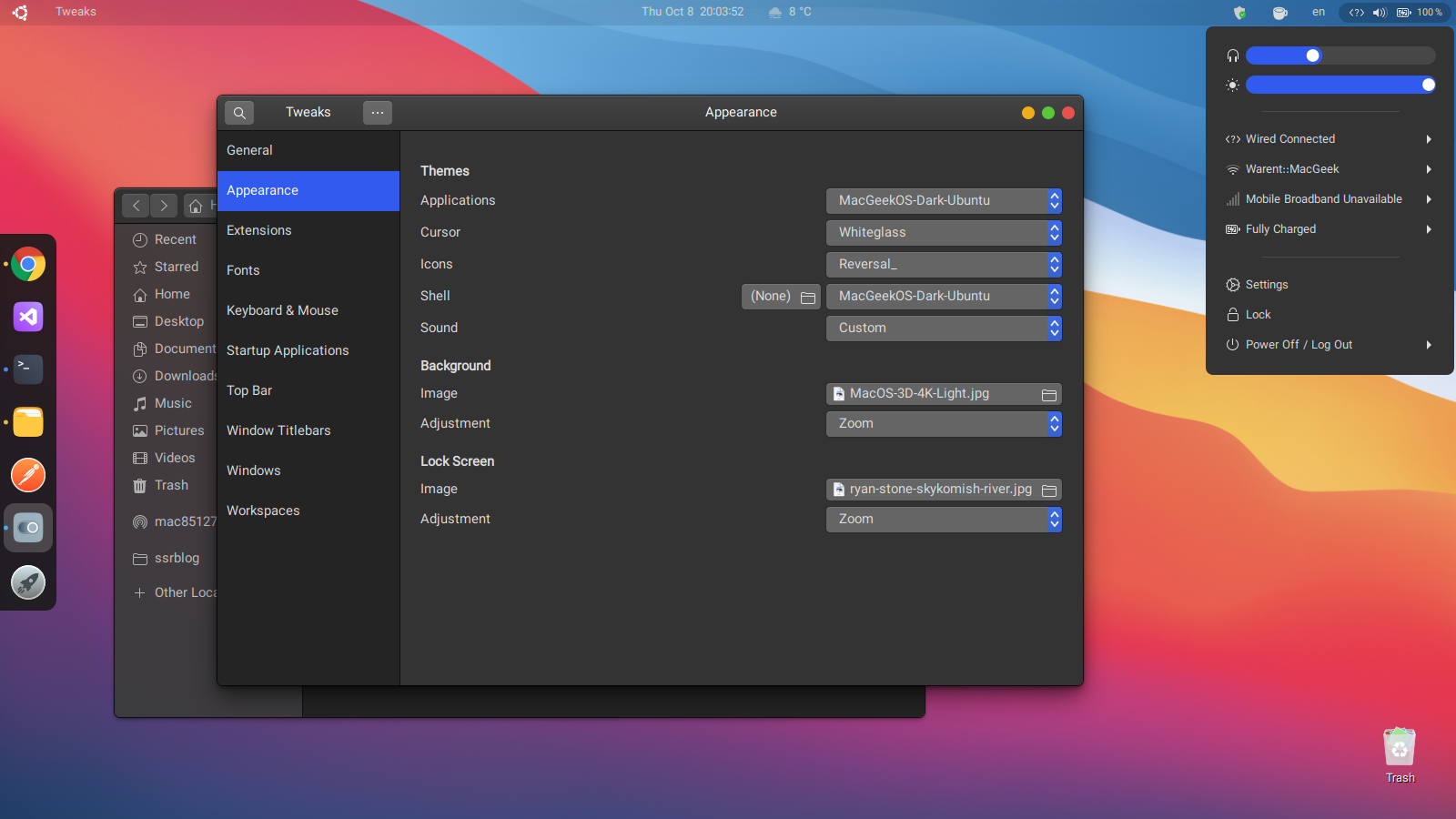Expand Mobile Broadband Unavailable submenu
The image size is (1456, 819).
[1330, 199]
